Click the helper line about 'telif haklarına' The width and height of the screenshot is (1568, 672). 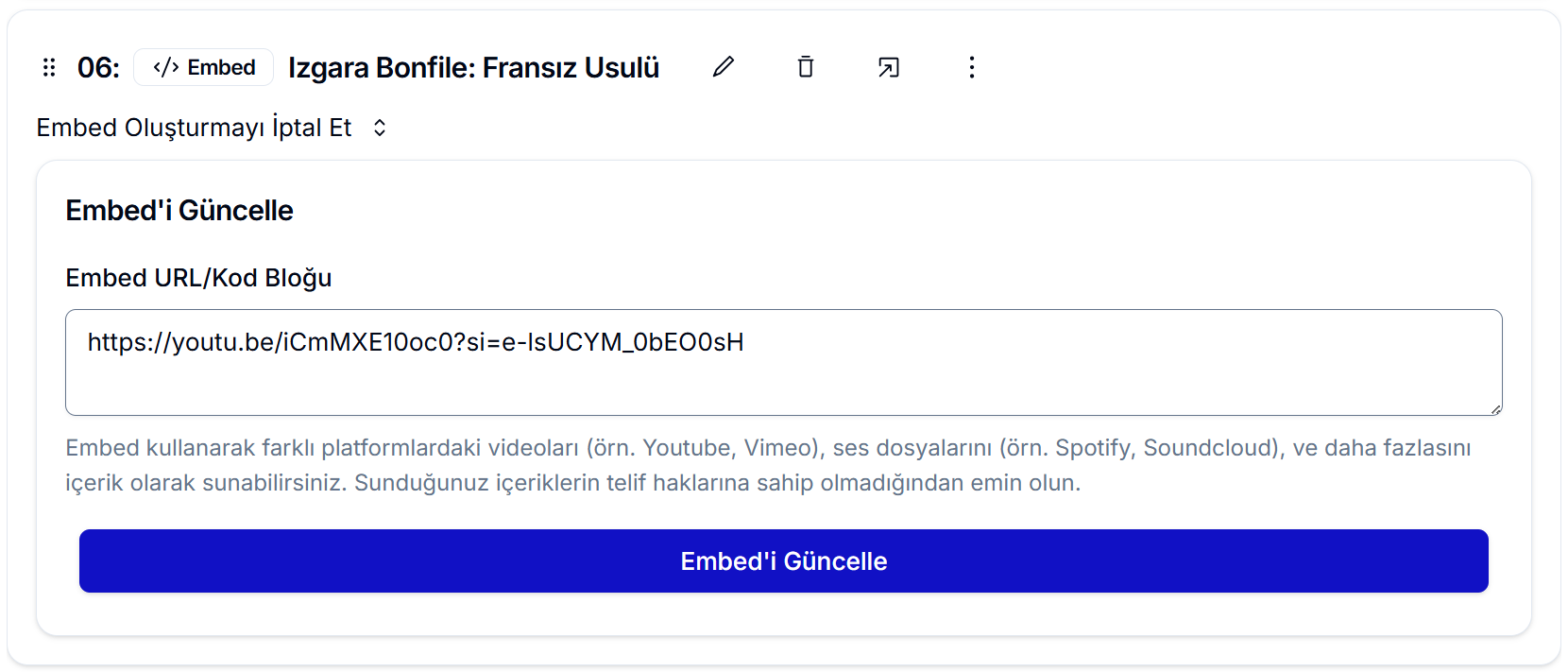[572, 483]
